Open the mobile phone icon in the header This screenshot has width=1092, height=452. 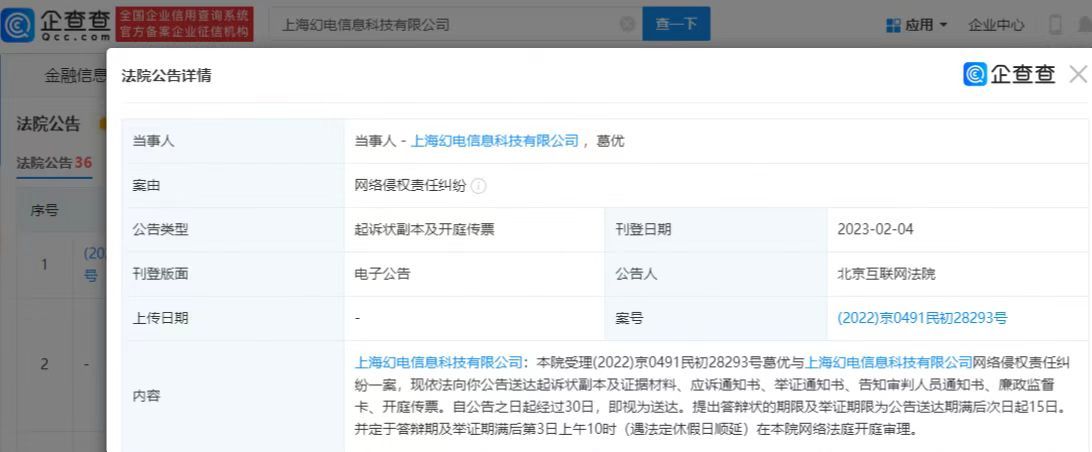[x=1055, y=25]
